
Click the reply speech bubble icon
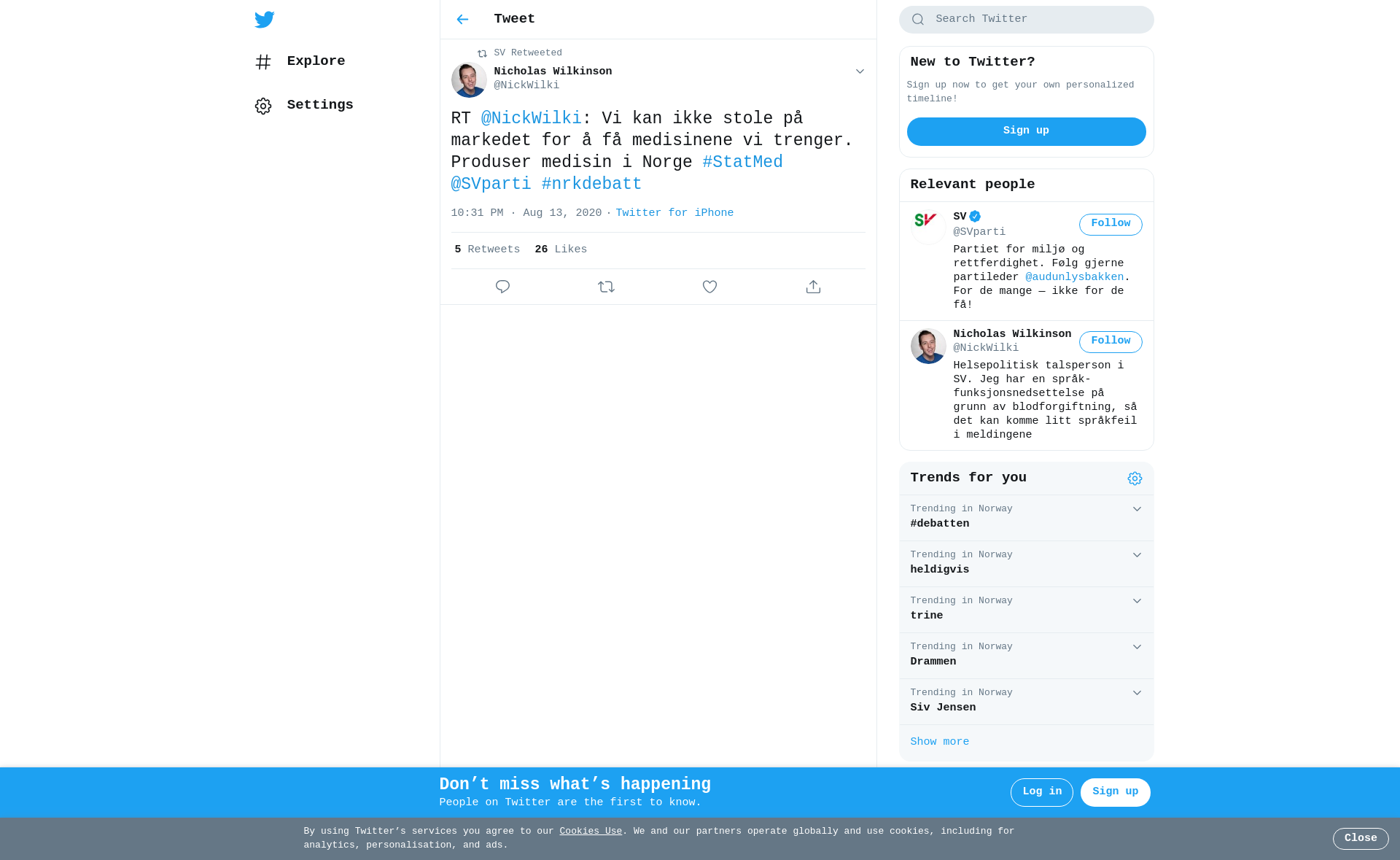[x=502, y=287]
